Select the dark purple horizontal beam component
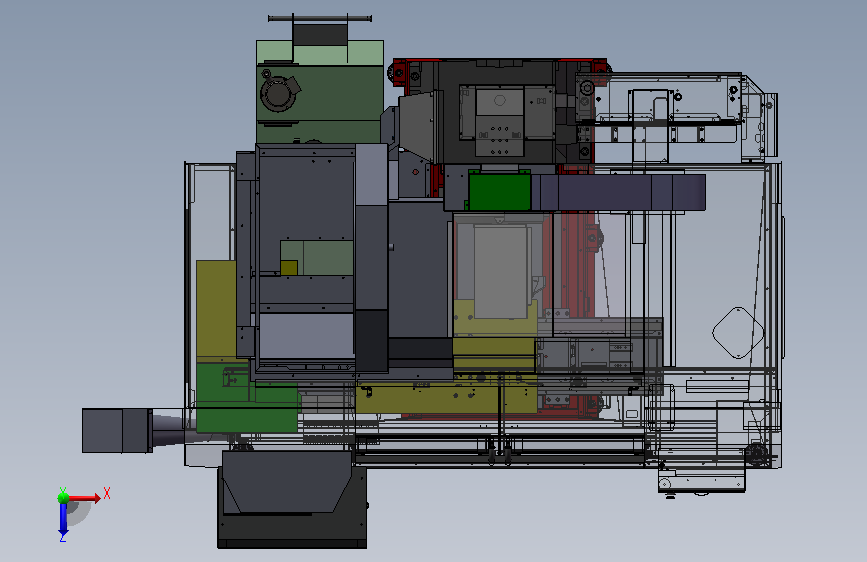 pyautogui.click(x=618, y=192)
